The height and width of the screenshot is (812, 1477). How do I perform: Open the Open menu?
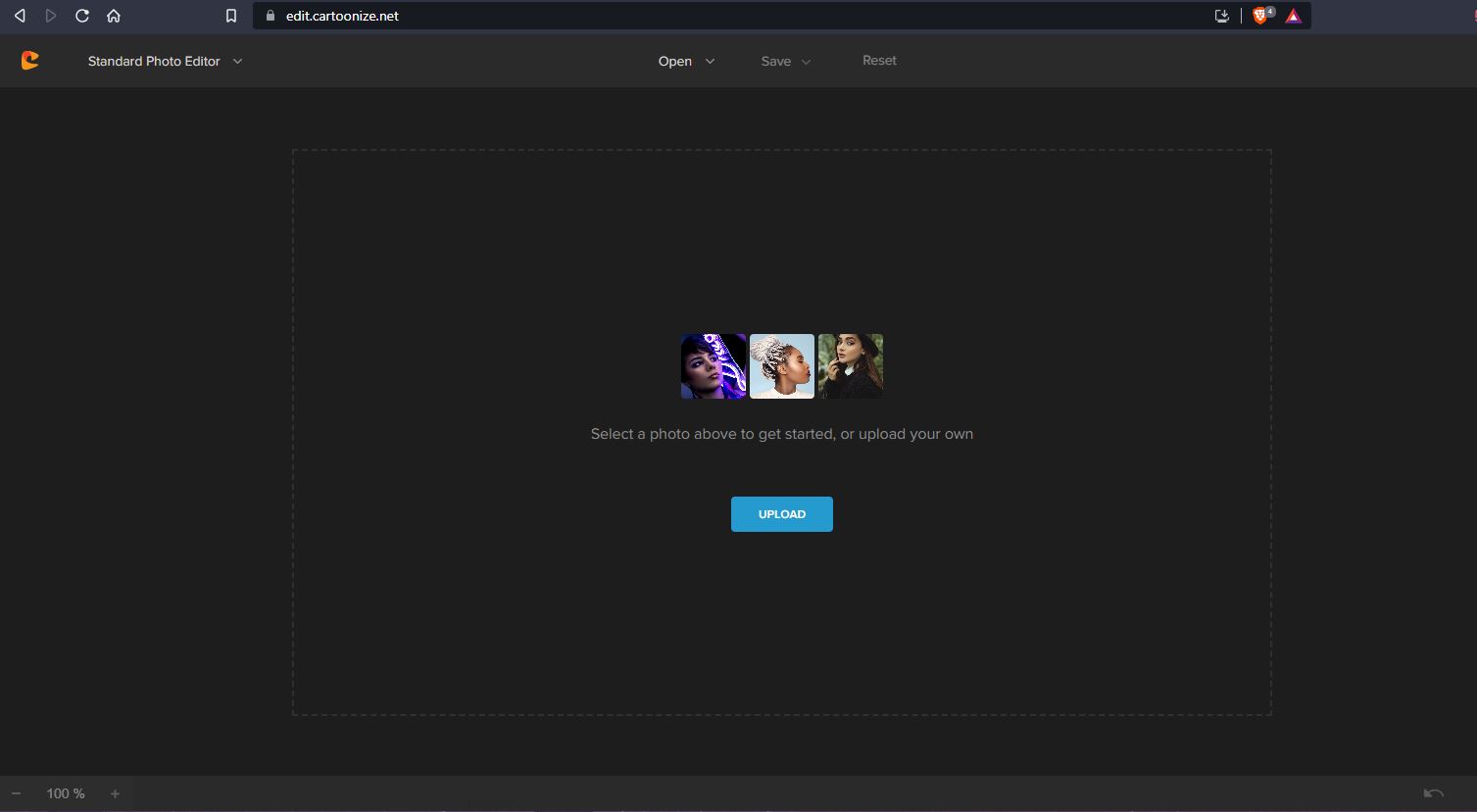pyautogui.click(x=686, y=61)
